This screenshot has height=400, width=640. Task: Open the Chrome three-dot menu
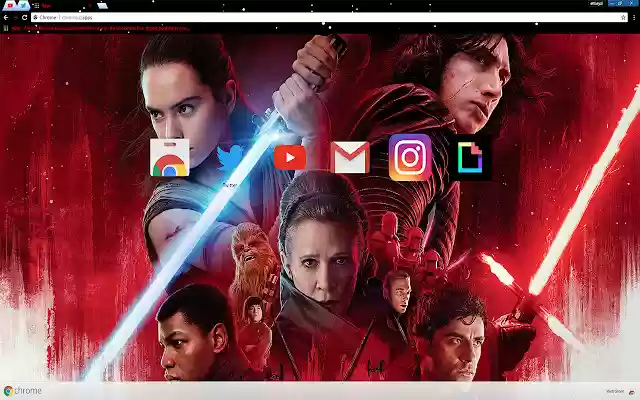(x=634, y=18)
